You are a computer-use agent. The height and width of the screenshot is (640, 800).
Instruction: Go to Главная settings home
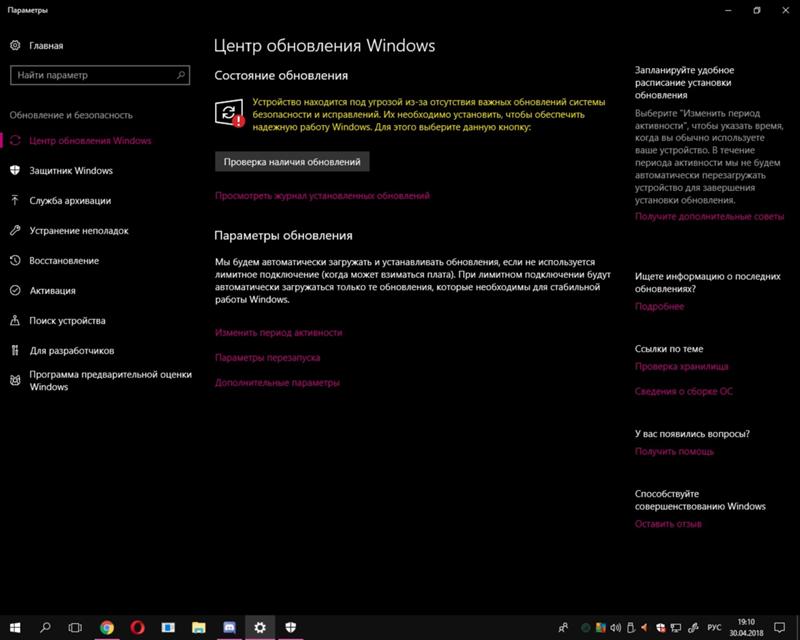coord(46,45)
